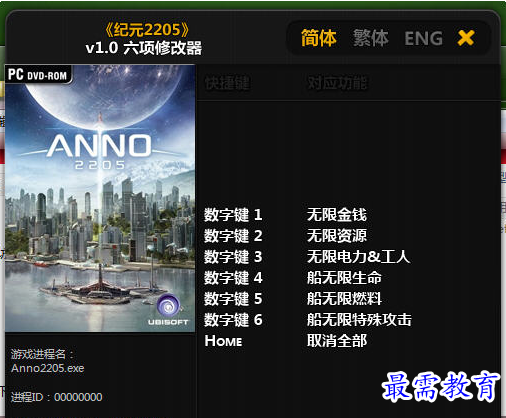This screenshot has height=418, width=506.
Task: Click the 对应功能 column header
Action: point(337,83)
